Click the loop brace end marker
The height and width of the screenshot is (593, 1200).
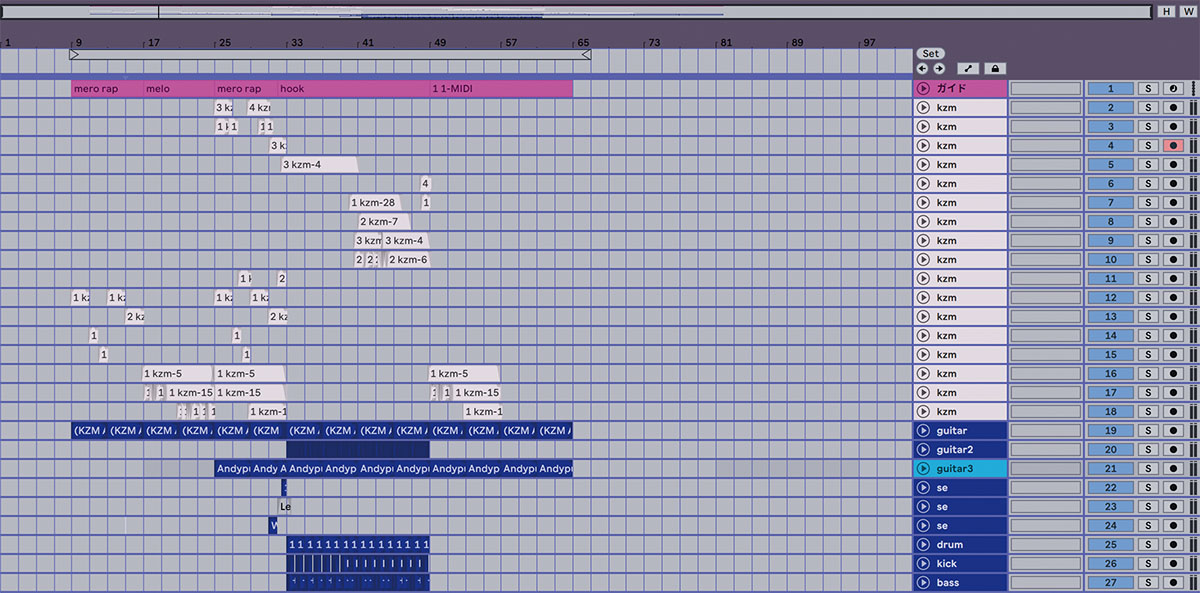[586, 55]
